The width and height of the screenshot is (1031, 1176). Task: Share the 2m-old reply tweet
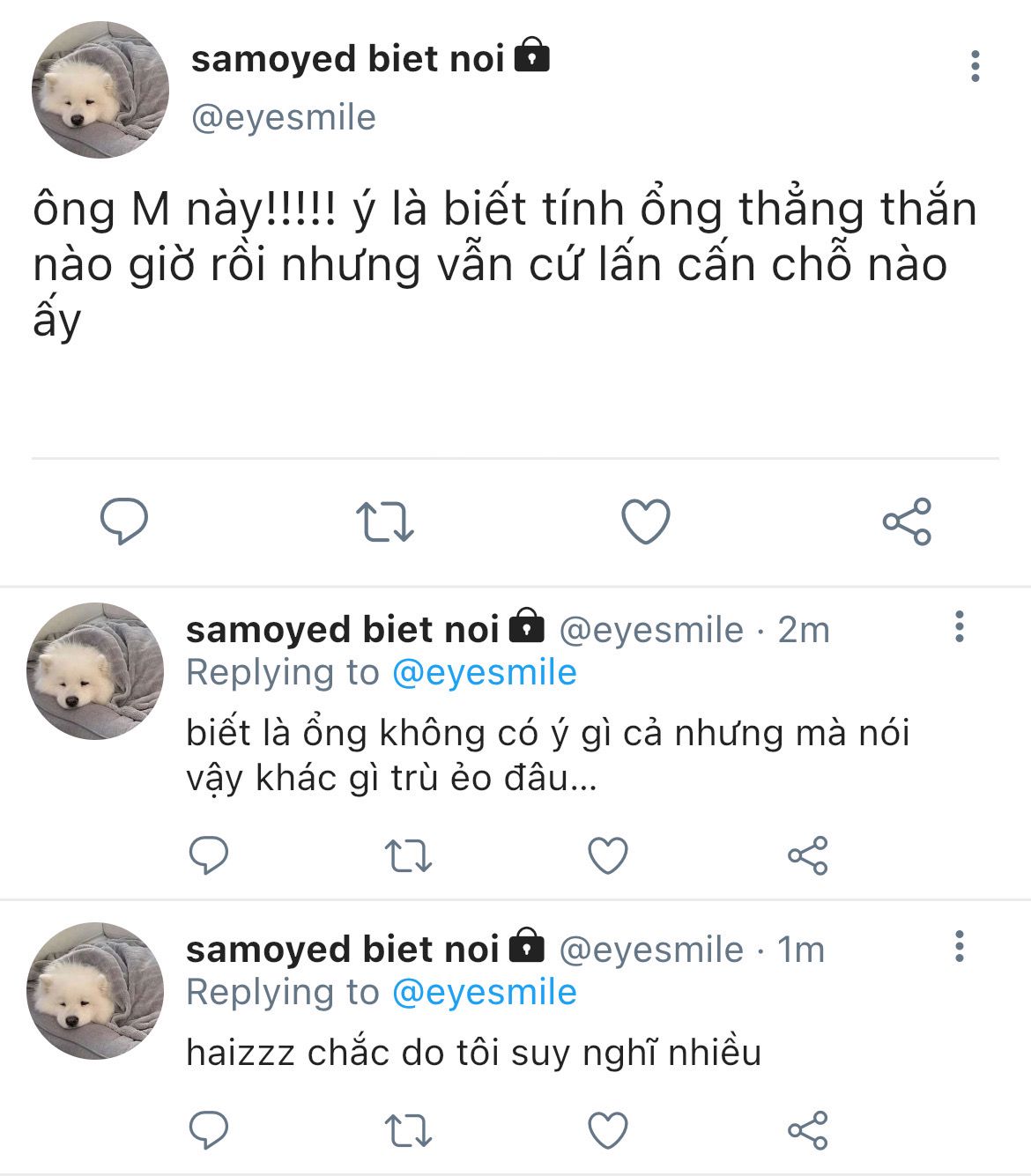click(807, 855)
